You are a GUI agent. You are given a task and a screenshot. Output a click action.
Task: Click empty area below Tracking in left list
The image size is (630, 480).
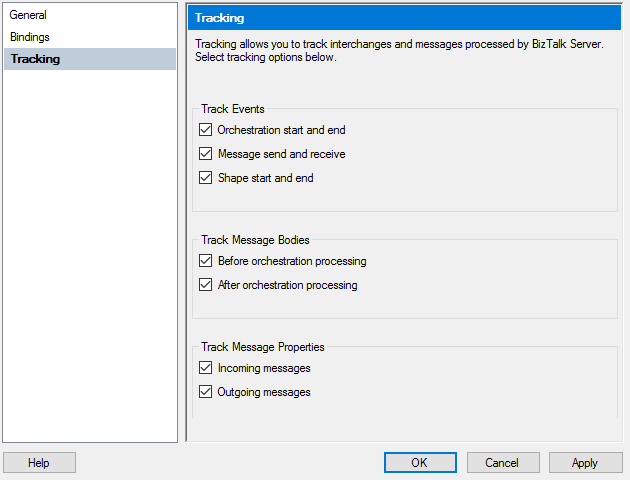(x=90, y=250)
